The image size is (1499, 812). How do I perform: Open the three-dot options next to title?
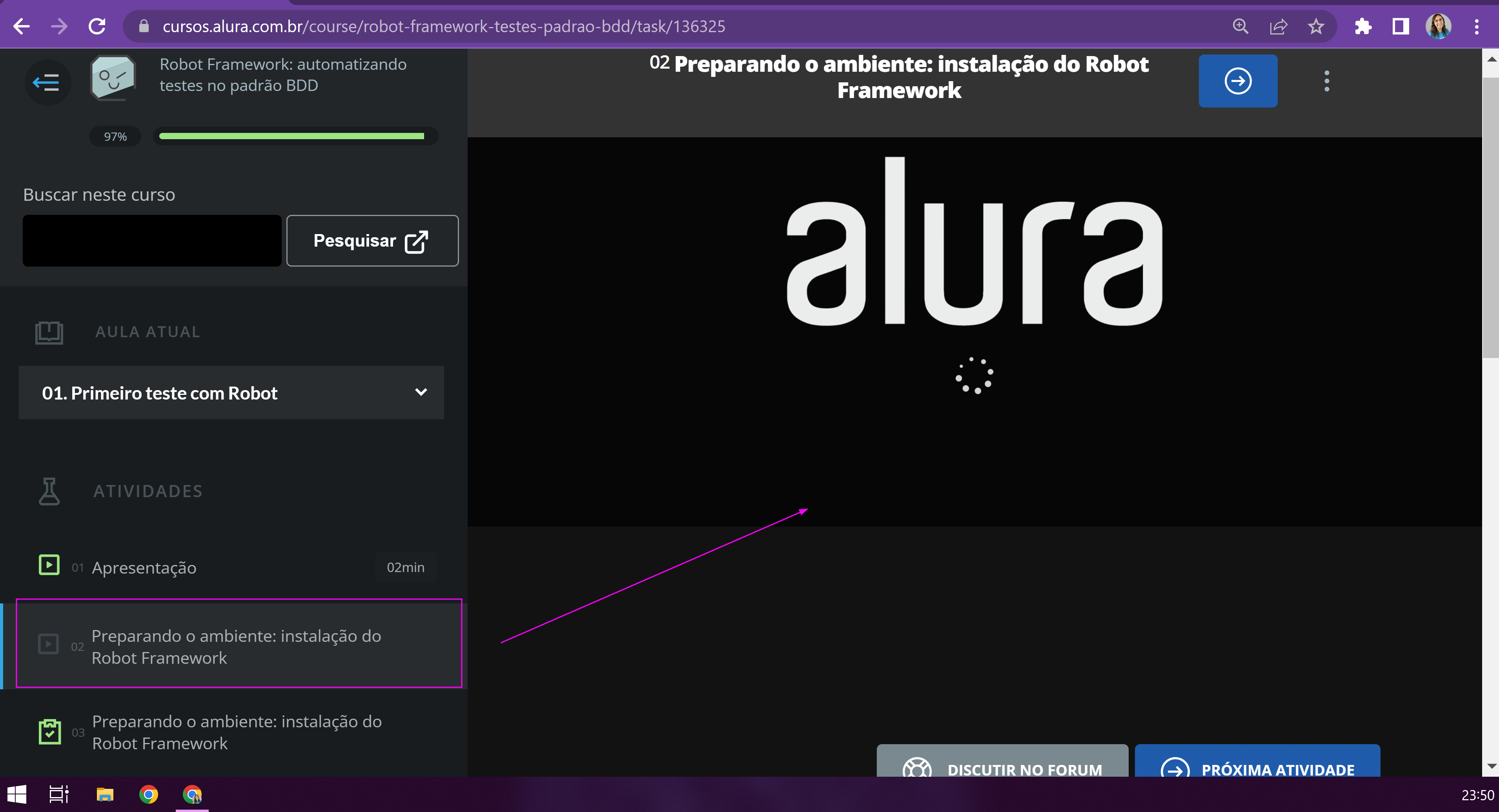[1327, 81]
